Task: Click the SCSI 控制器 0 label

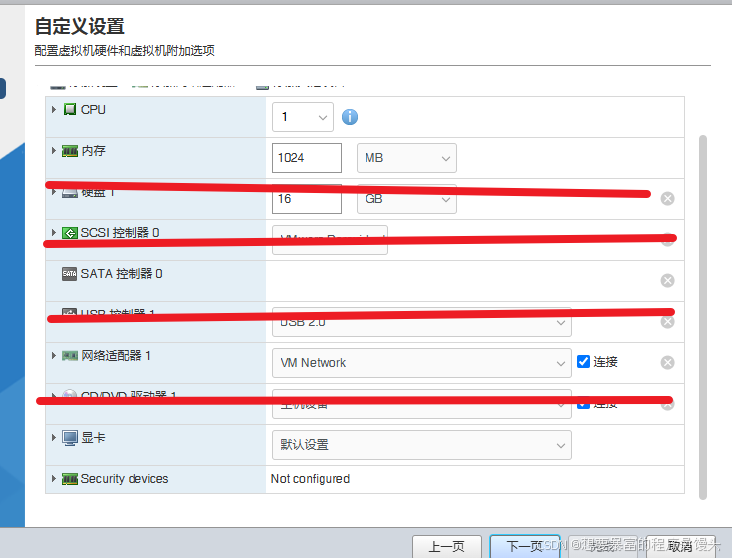Action: 120,233
